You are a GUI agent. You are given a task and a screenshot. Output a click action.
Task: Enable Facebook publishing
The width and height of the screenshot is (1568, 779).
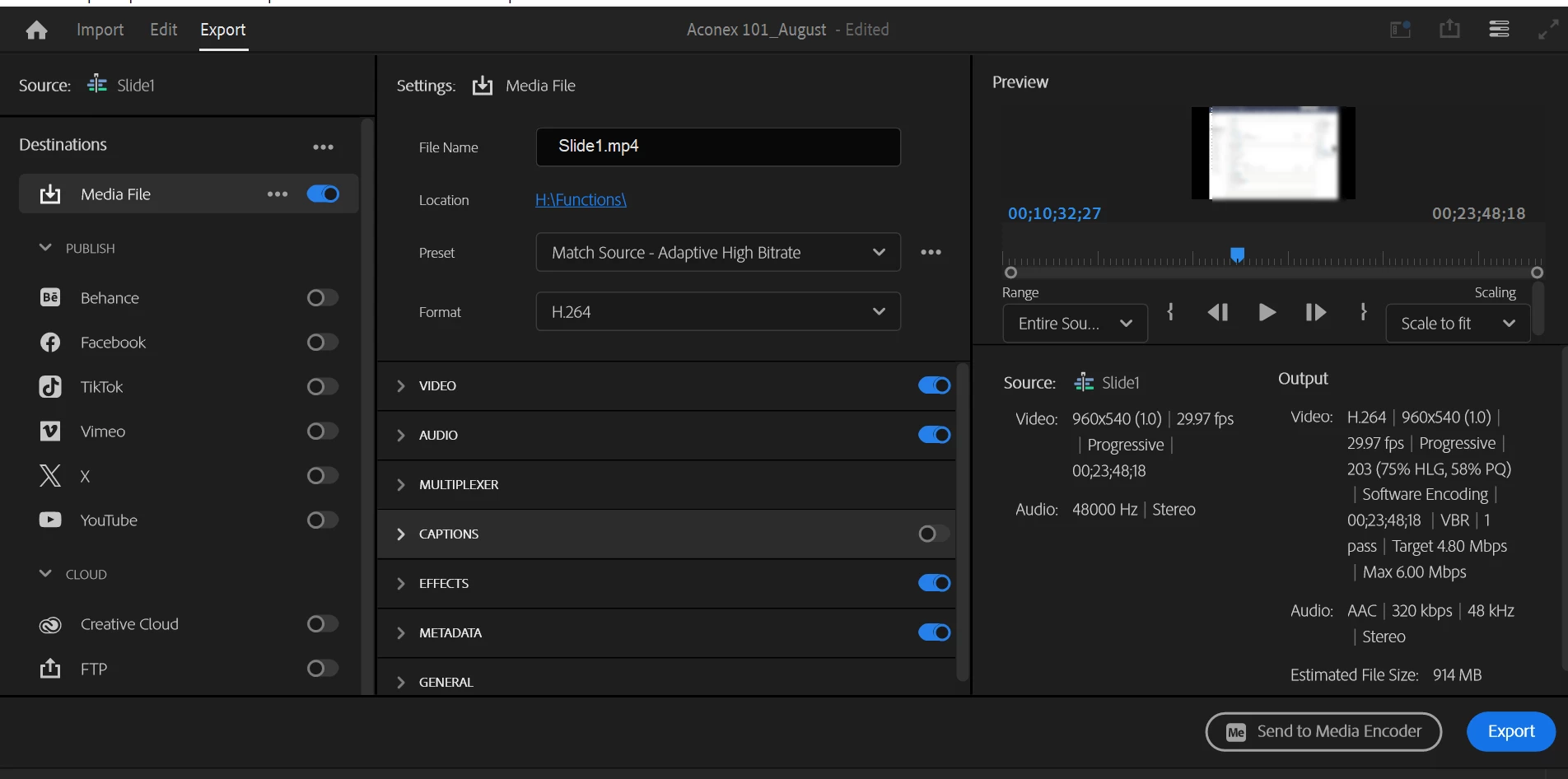(x=322, y=342)
